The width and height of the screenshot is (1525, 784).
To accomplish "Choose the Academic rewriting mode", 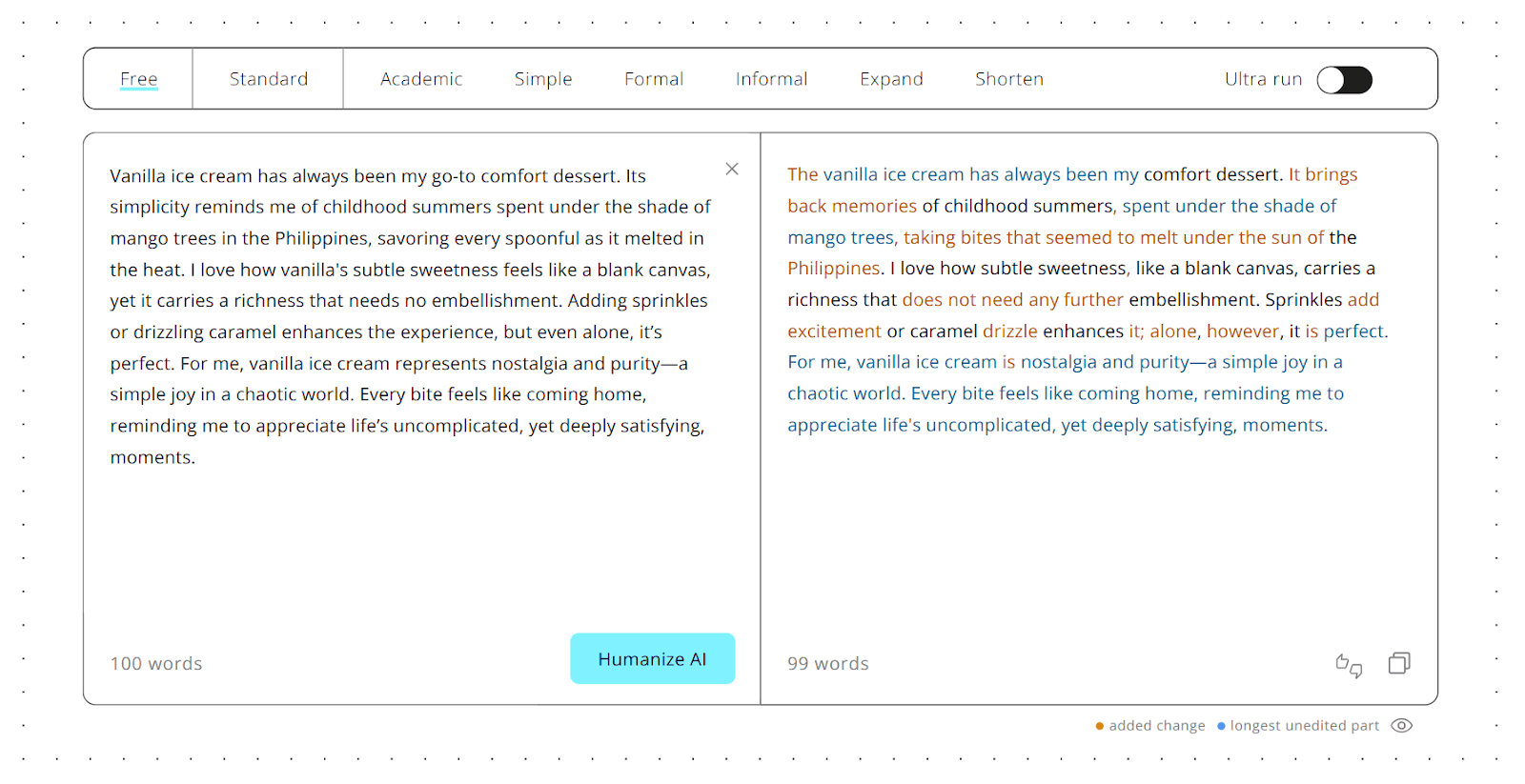I will (421, 79).
